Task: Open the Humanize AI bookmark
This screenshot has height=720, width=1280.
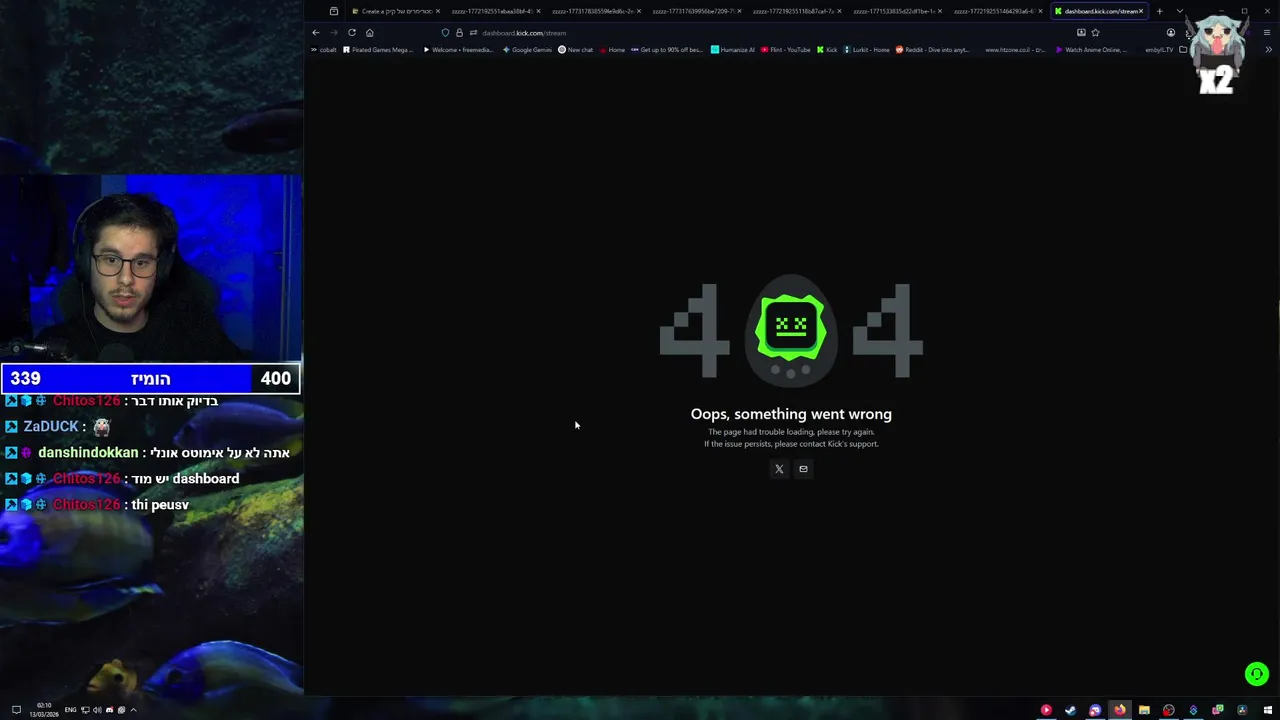Action: tap(733, 49)
